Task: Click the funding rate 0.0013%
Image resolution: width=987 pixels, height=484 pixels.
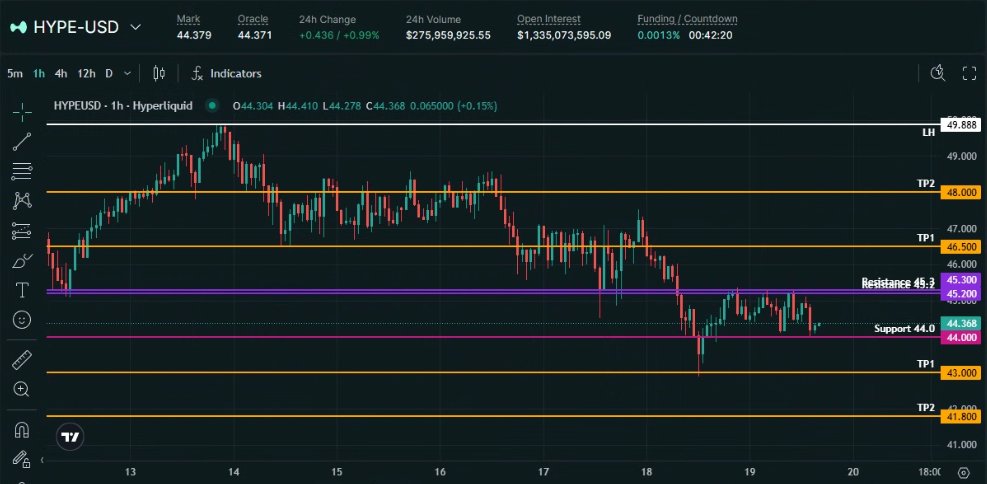Action: coord(658,35)
